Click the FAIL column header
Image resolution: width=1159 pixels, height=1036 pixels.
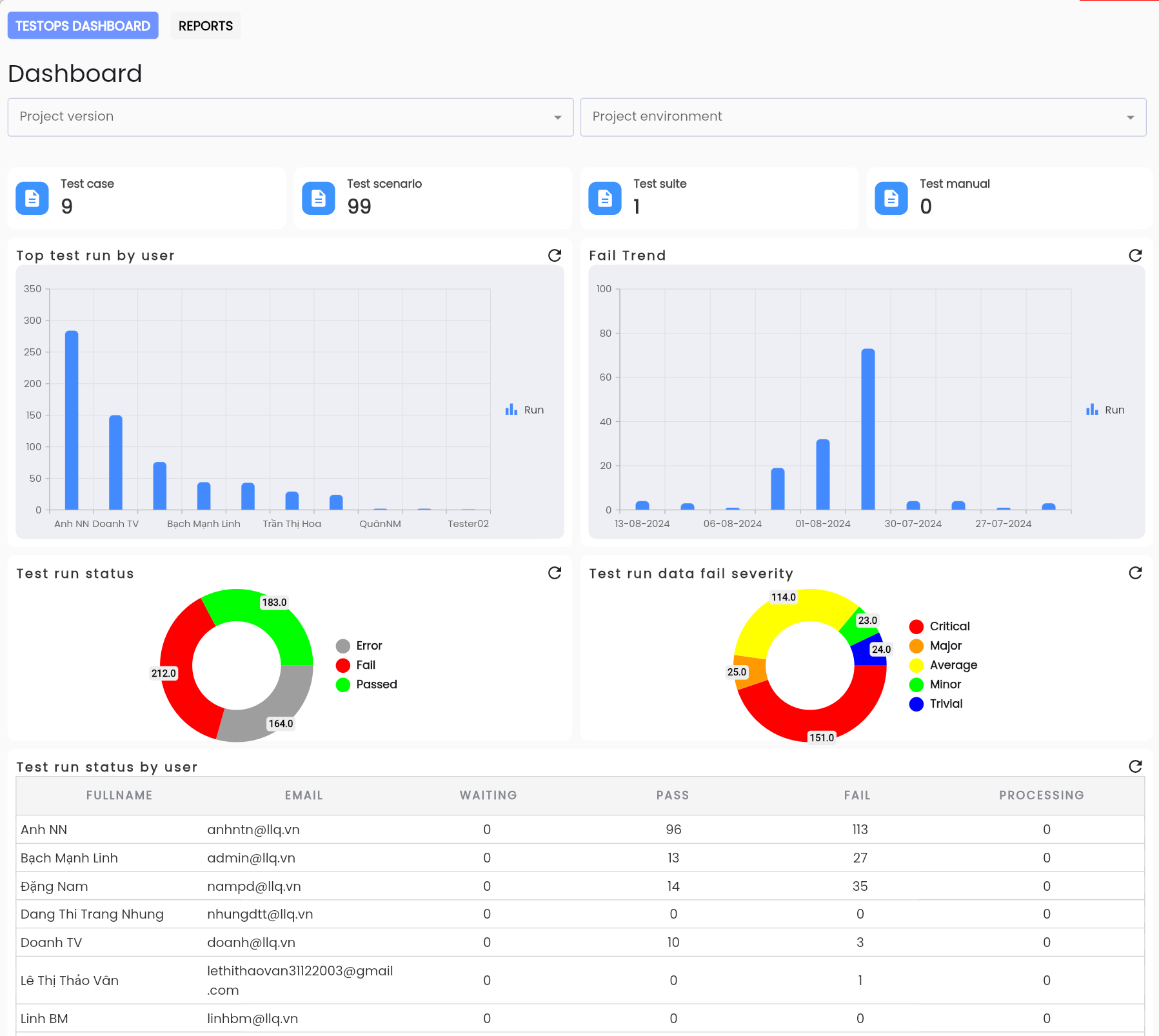coord(857,795)
